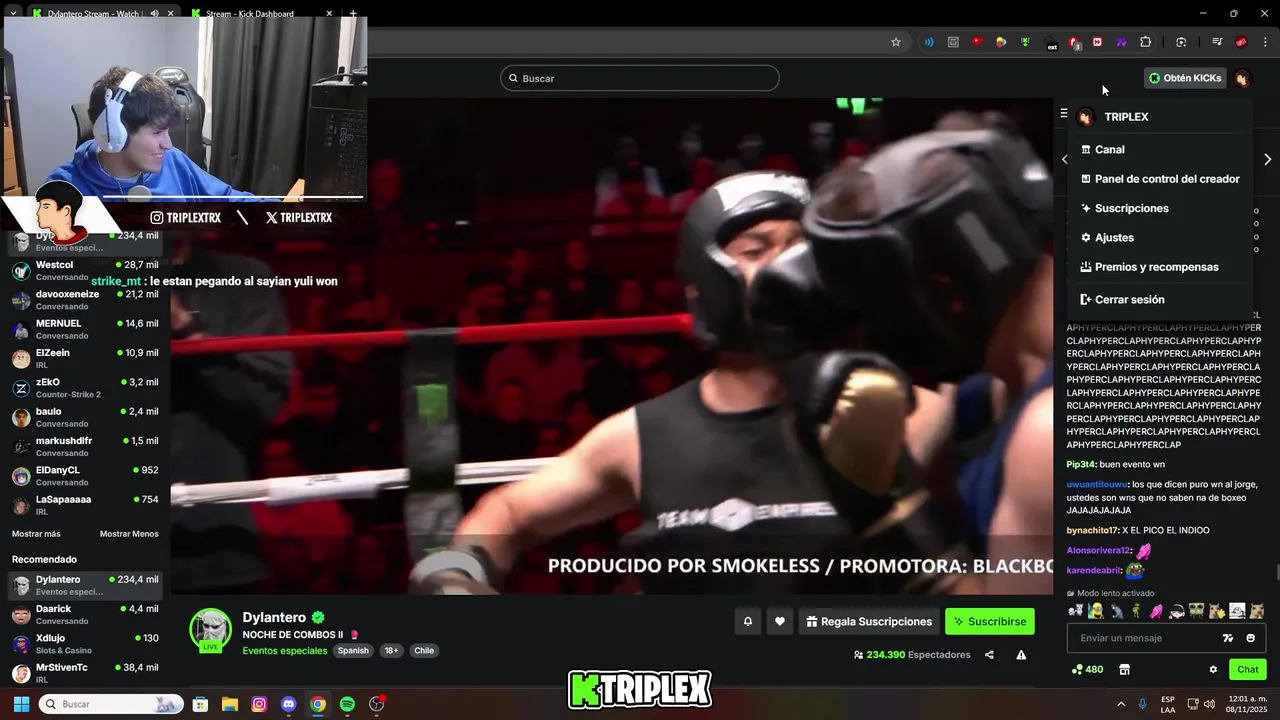Click the Kick Buscar search field
Image resolution: width=1280 pixels, height=720 pixels.
tap(640, 78)
